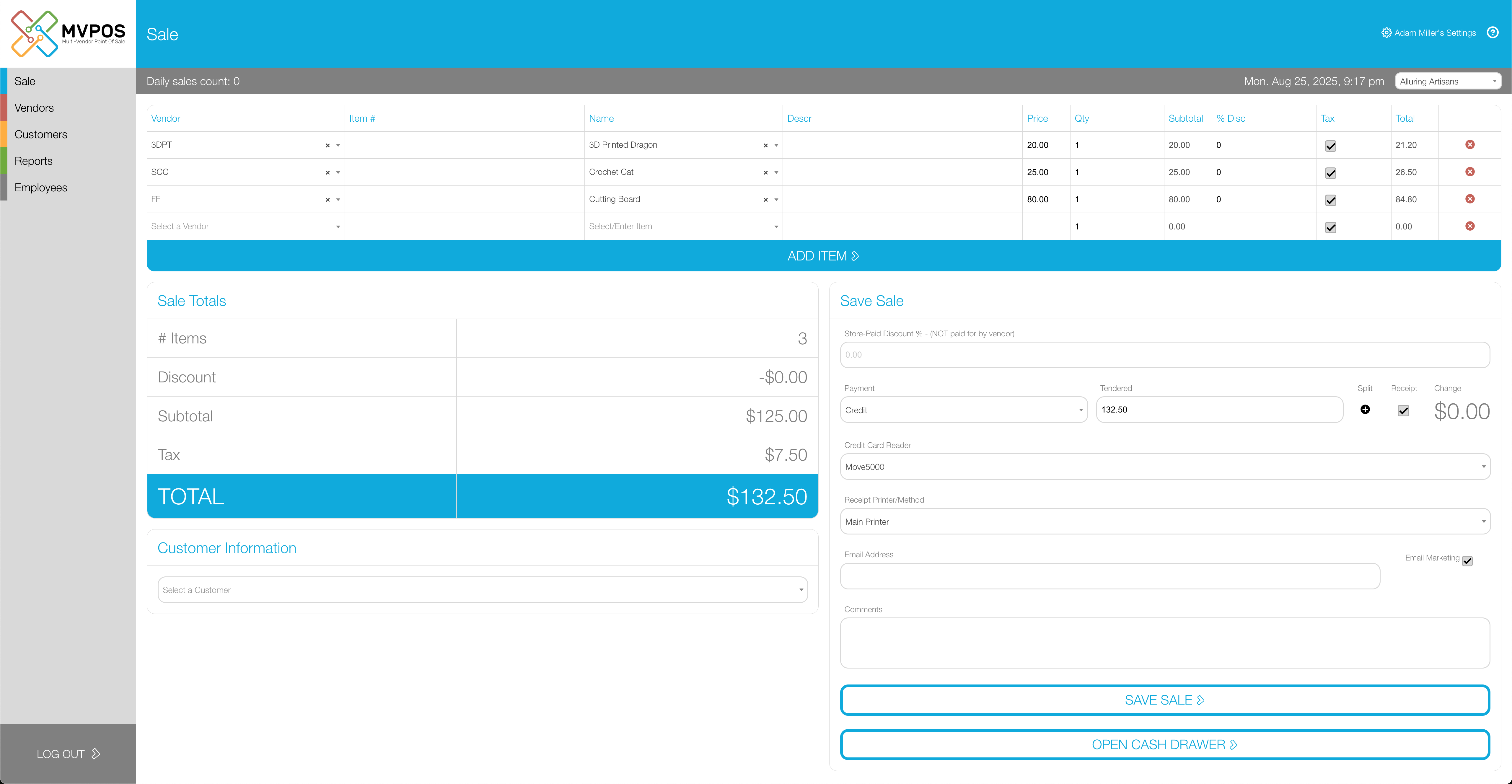Remove the Crochet Cat row
Viewport: 1512px width, 784px height.
(1470, 171)
